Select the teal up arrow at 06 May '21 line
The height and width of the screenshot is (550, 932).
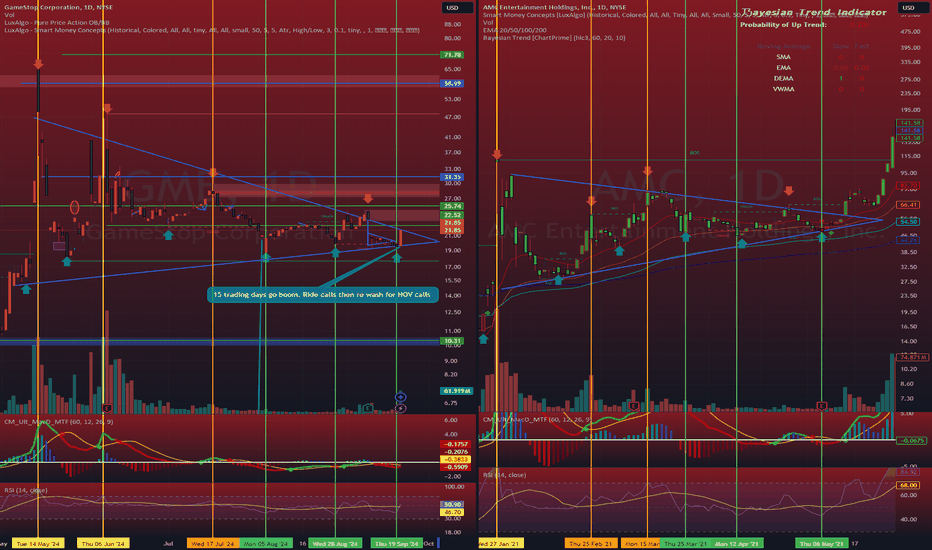tap(821, 237)
